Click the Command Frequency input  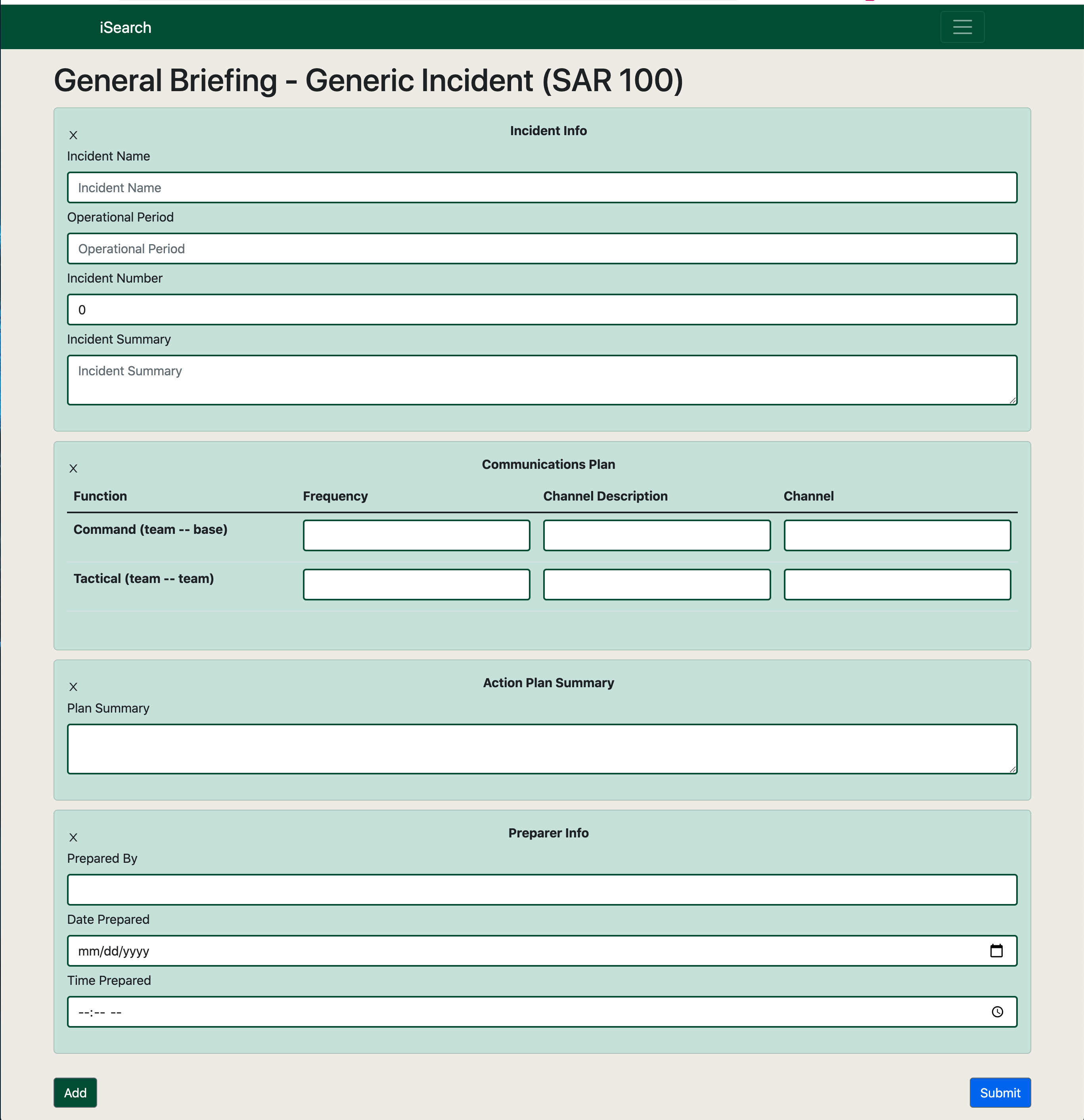click(416, 535)
